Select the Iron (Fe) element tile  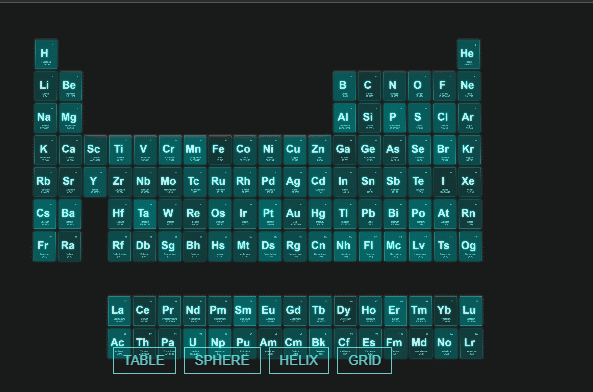[x=219, y=150]
